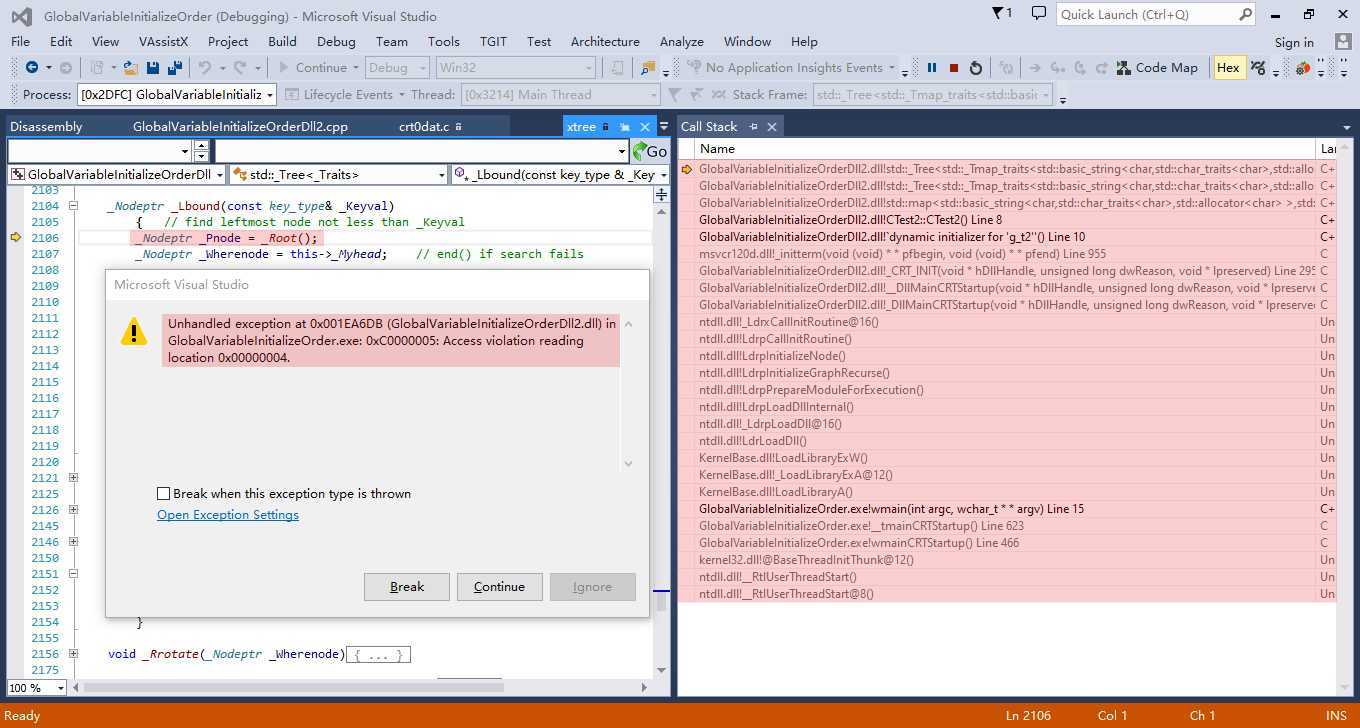The height and width of the screenshot is (728, 1360).
Task: Click the editor zoom level 100 % box
Action: [x=36, y=688]
